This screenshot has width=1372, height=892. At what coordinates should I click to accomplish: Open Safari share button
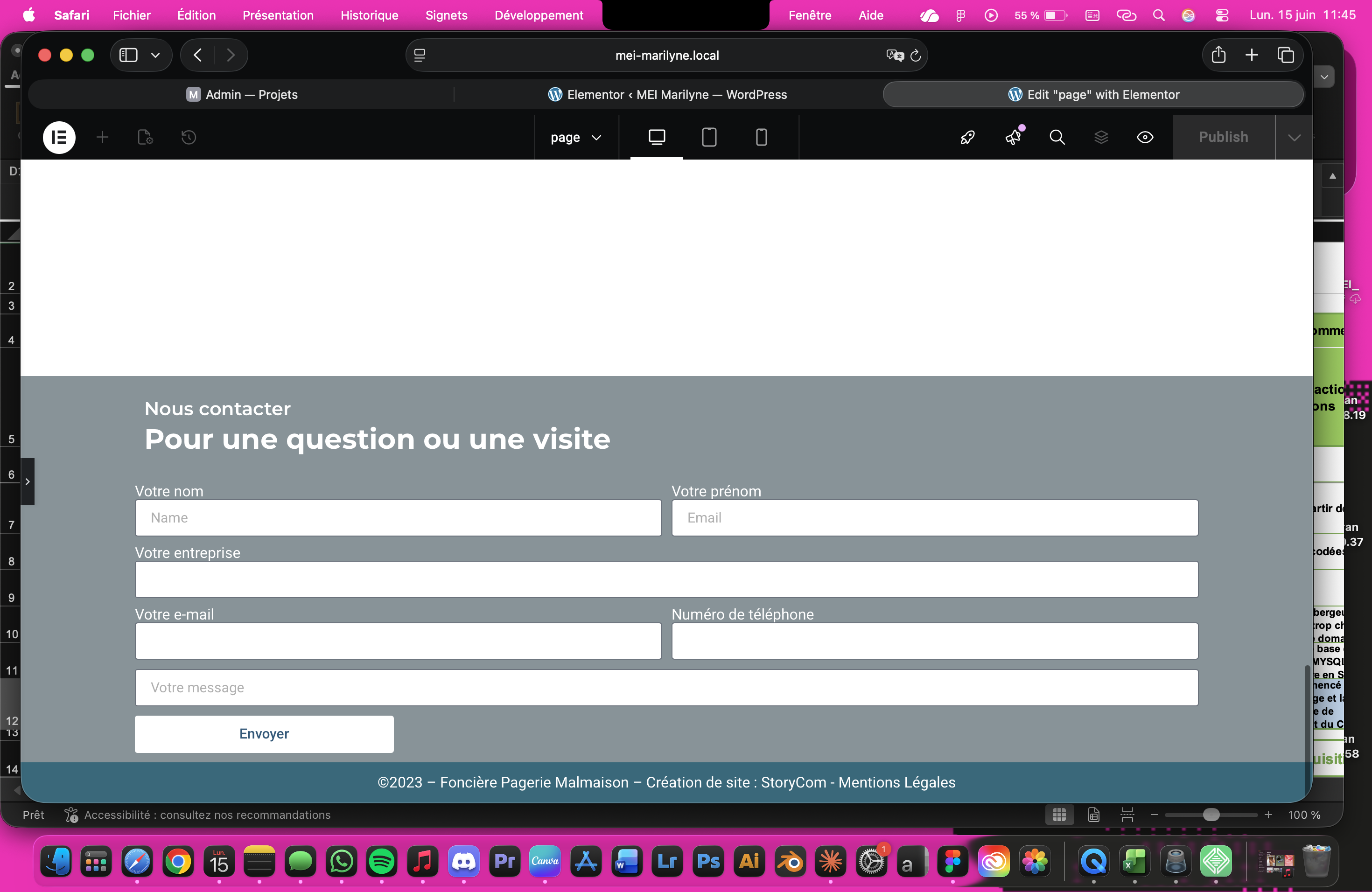pos(1218,56)
